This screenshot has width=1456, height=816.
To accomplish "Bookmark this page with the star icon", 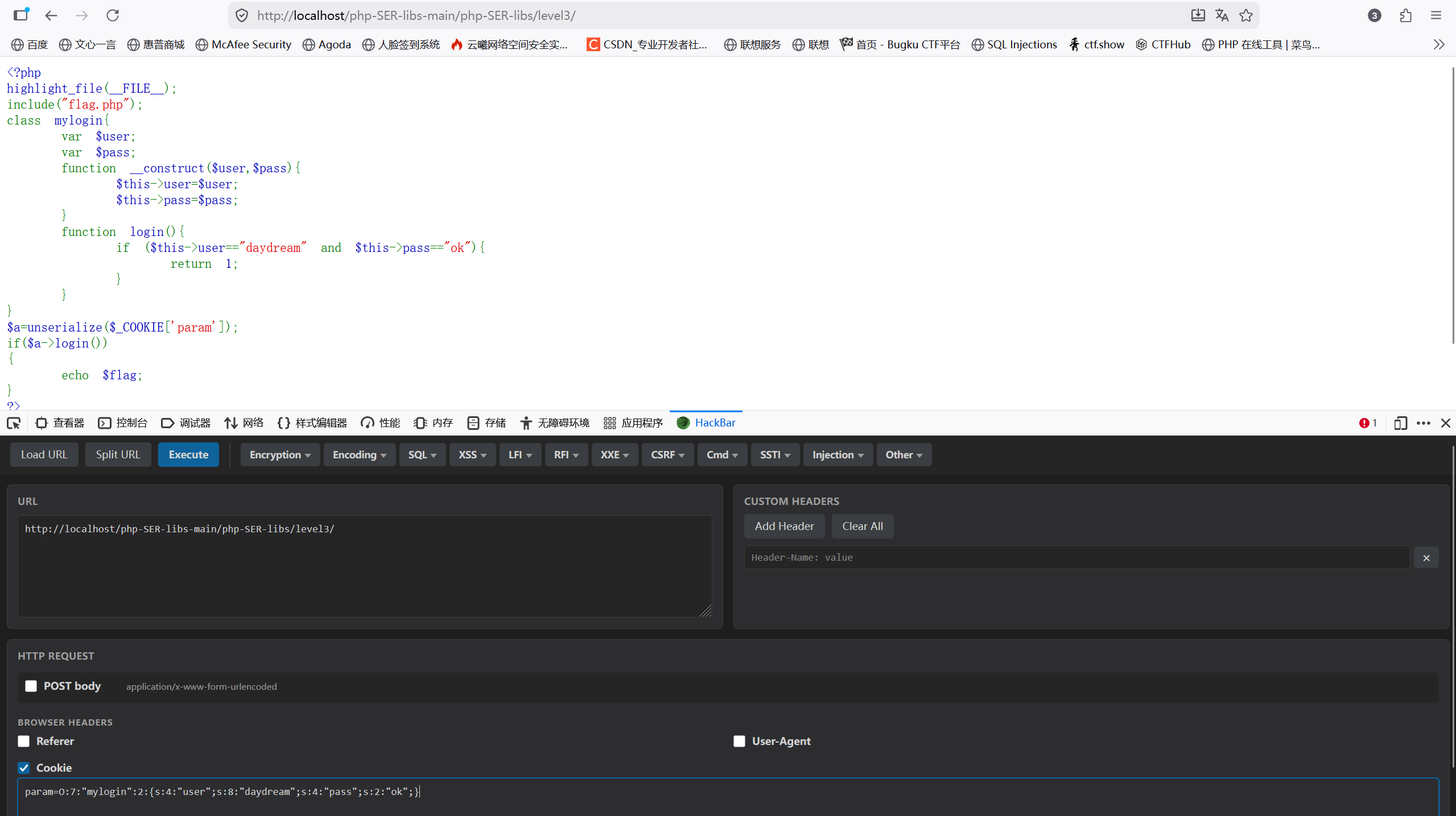I will (x=1246, y=15).
